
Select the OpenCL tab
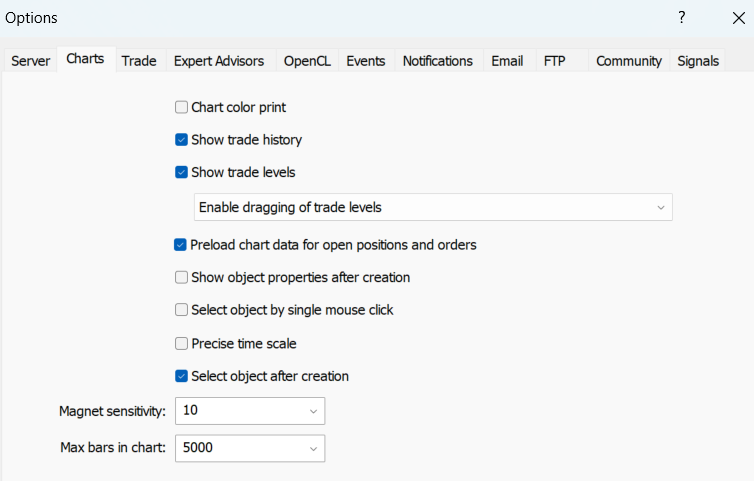[307, 61]
